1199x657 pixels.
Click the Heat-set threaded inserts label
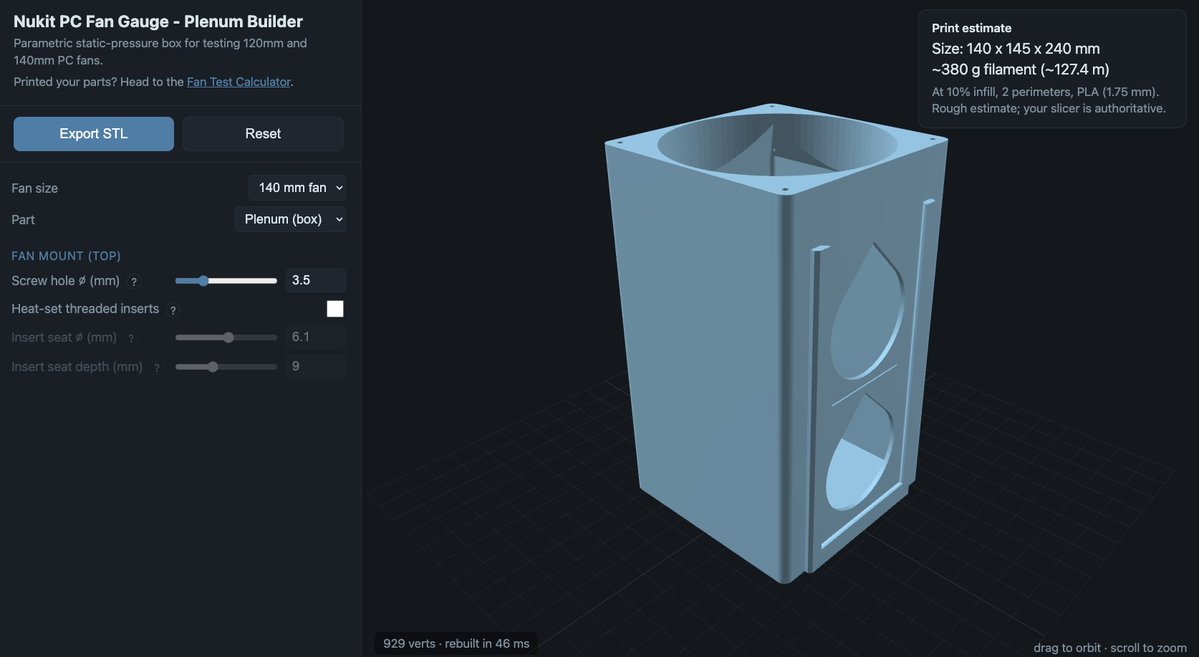tap(85, 309)
